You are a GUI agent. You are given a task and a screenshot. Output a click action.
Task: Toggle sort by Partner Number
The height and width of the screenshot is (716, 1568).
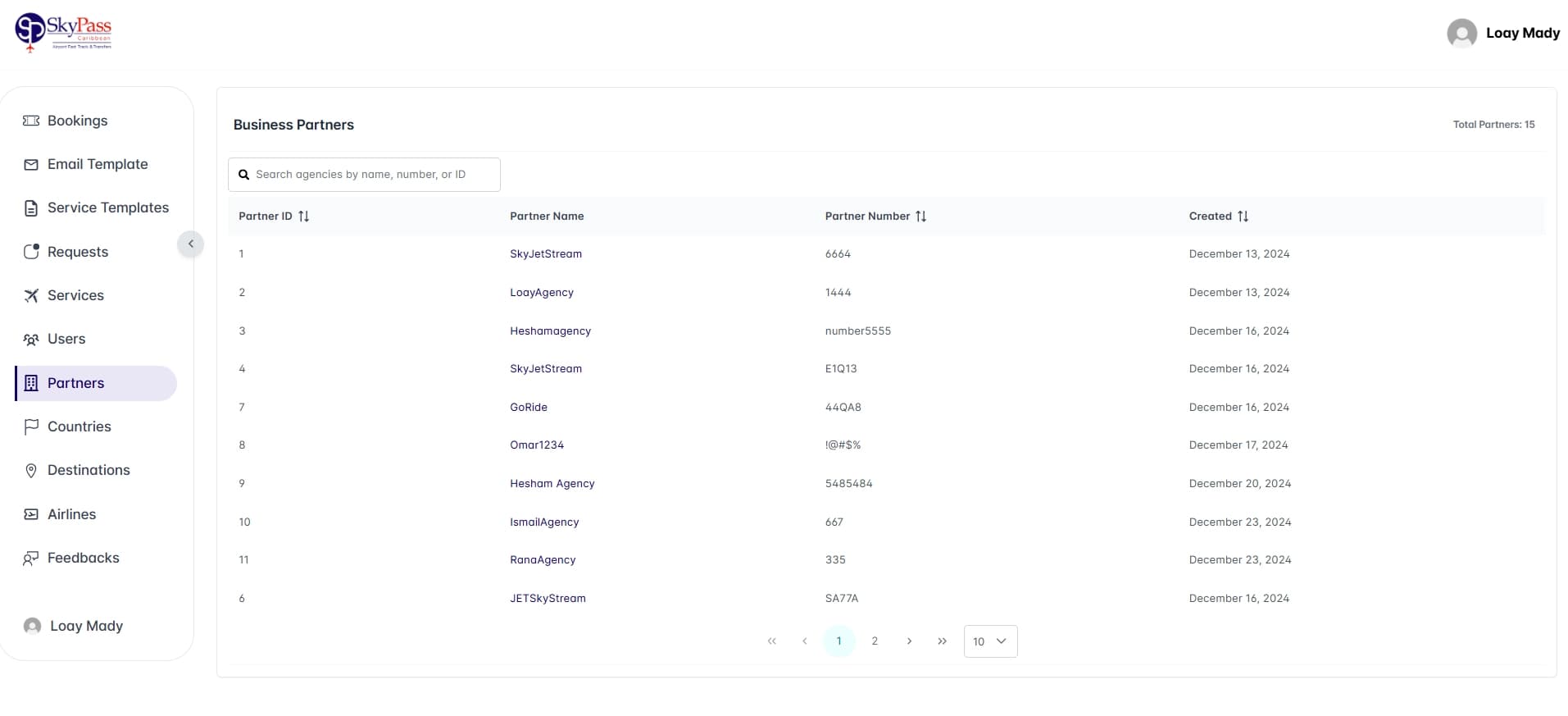click(920, 217)
